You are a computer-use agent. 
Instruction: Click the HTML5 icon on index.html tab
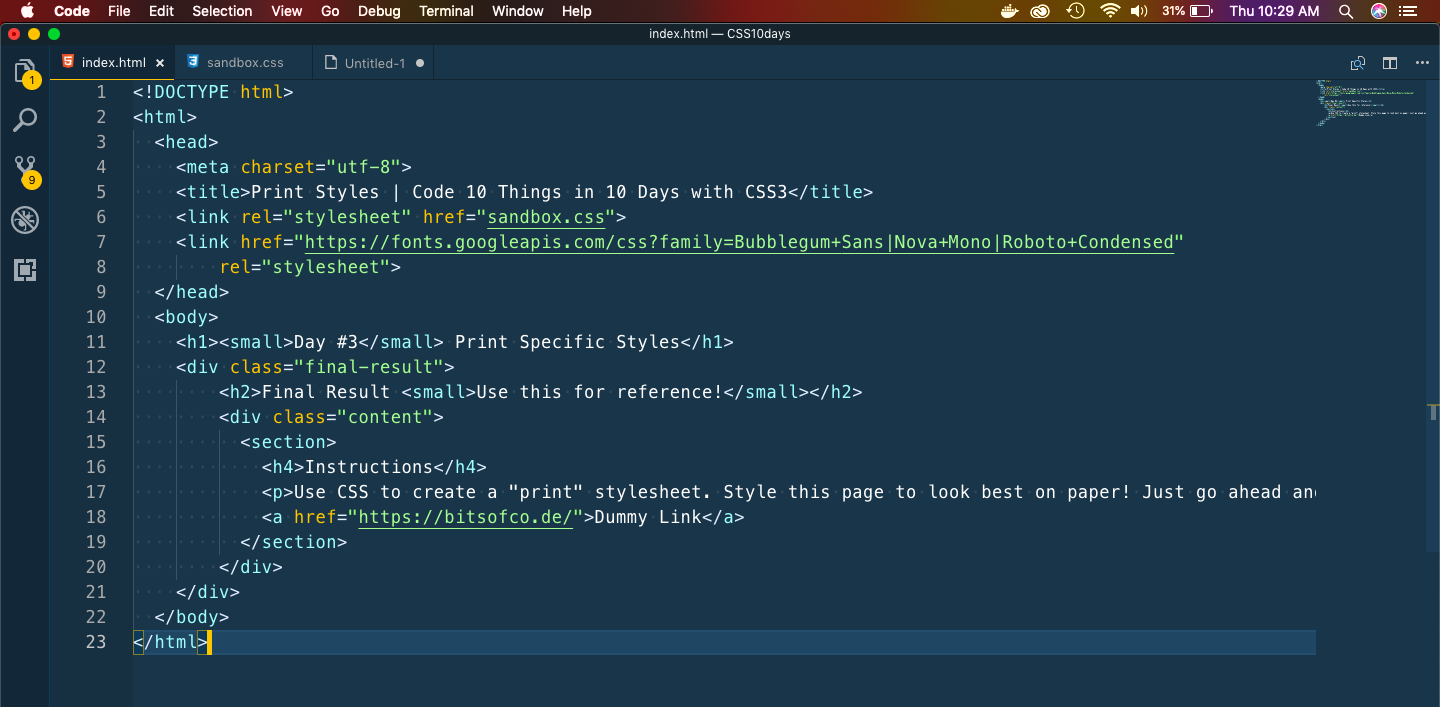coord(67,62)
